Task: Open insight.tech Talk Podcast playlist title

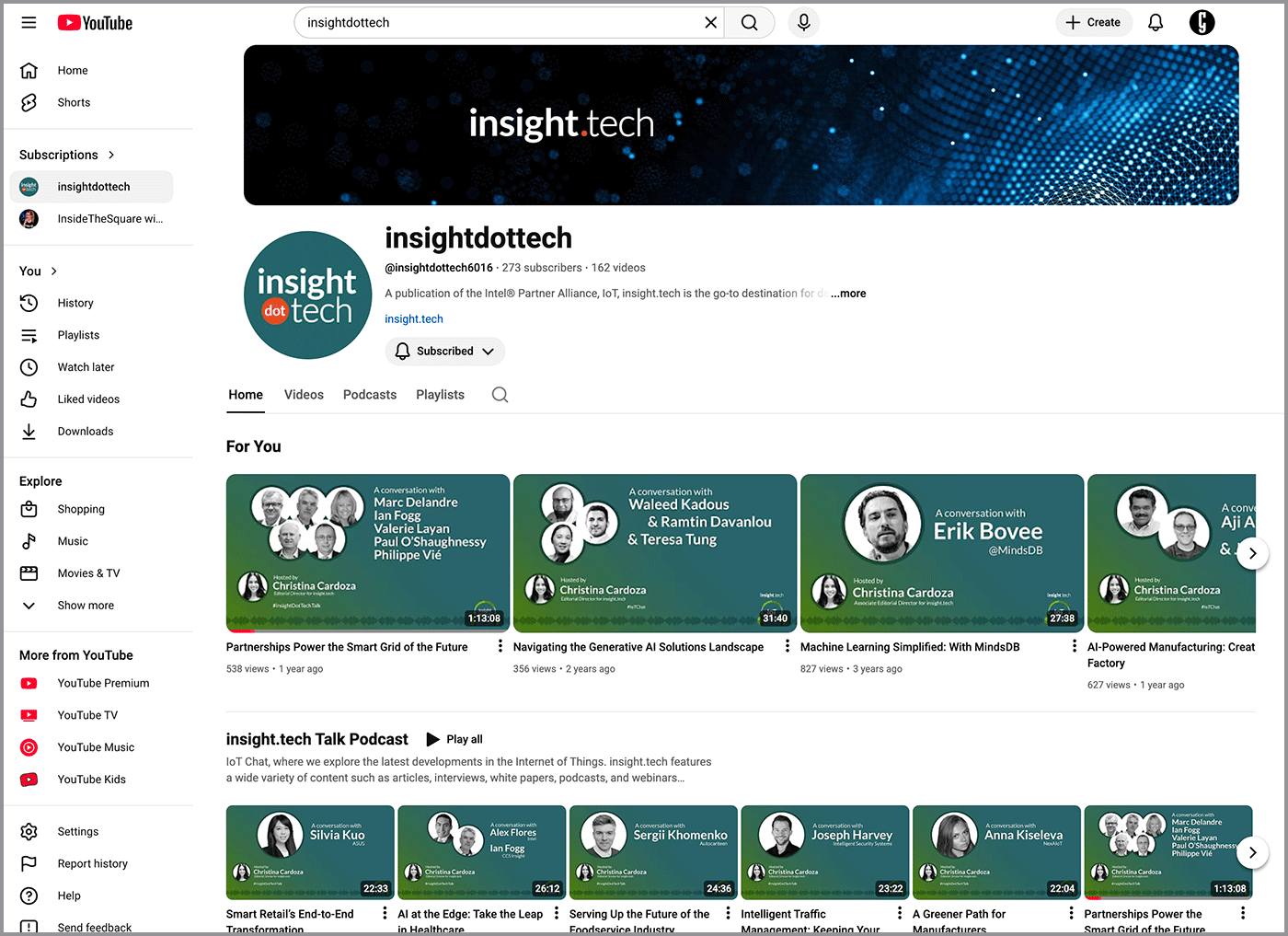Action: point(317,739)
